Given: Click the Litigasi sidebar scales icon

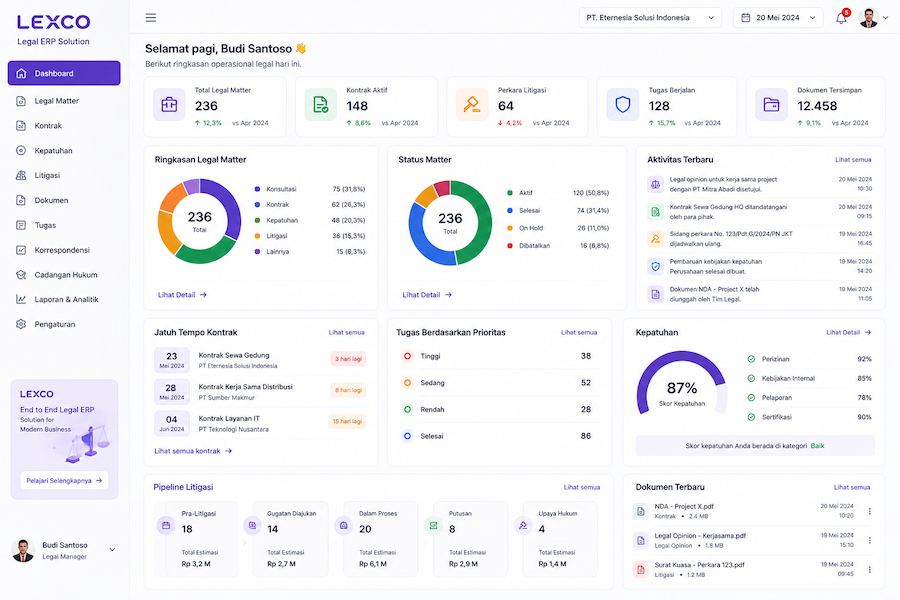Looking at the screenshot, I should (x=21, y=175).
